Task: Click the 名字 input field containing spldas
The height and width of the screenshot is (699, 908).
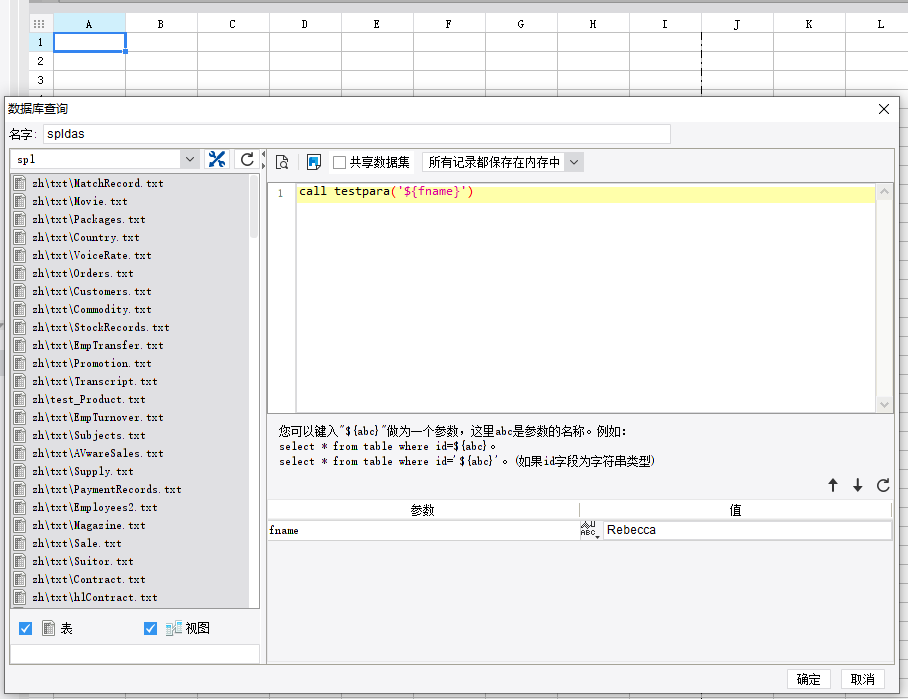Action: [x=355, y=134]
